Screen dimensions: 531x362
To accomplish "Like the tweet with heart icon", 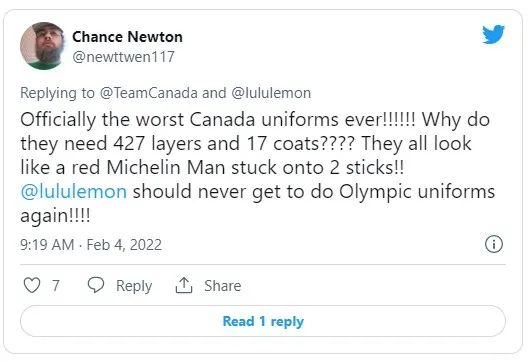I will pyautogui.click(x=32, y=285).
